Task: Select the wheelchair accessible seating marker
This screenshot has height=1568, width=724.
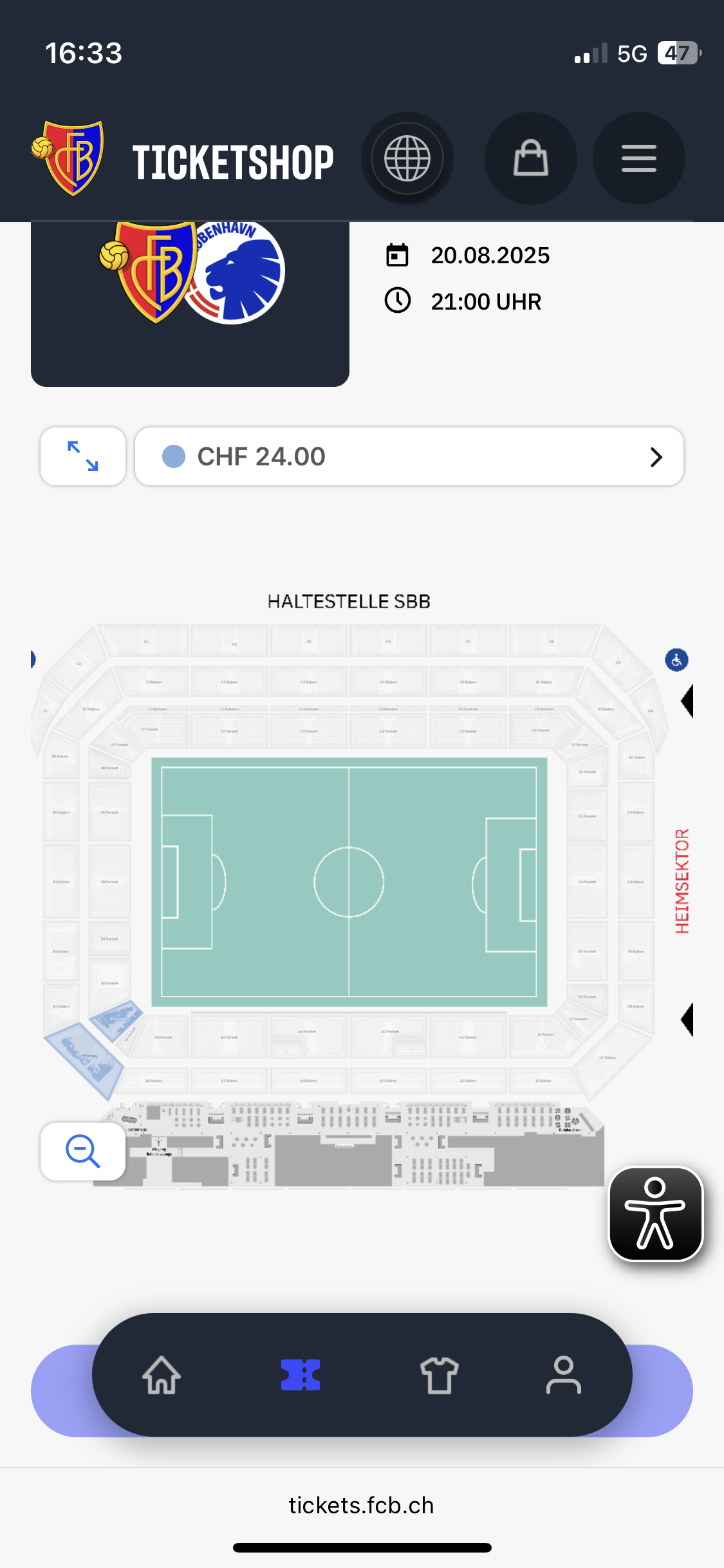Action: 676,660
